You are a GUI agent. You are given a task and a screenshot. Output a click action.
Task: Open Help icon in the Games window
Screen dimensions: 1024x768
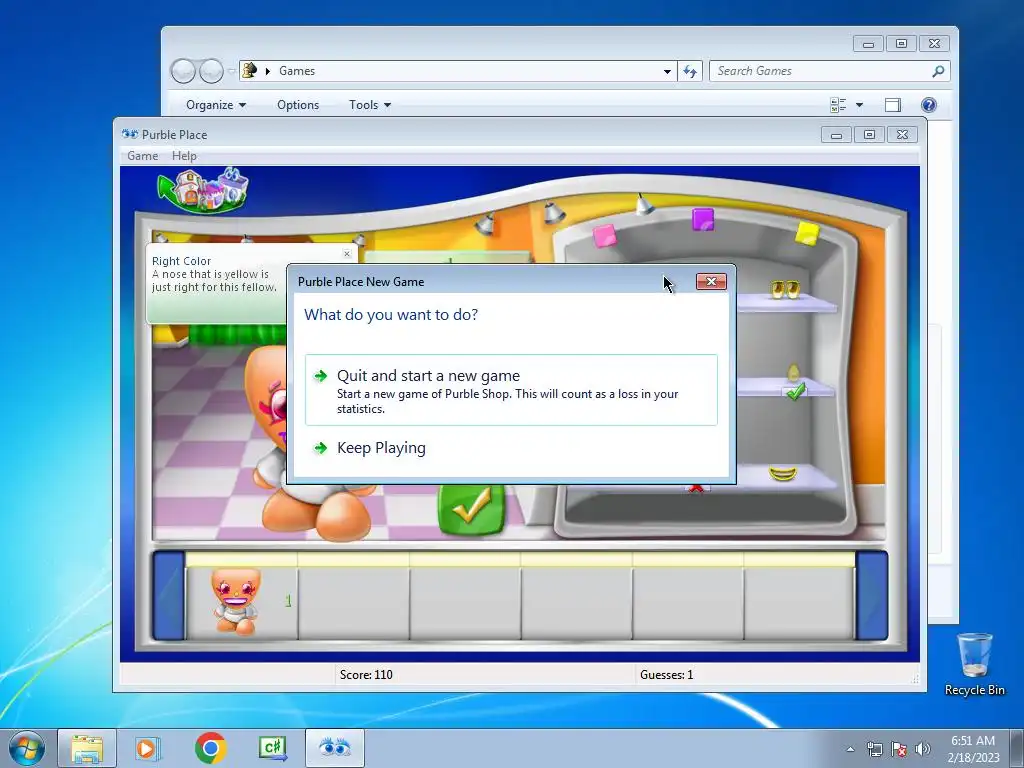929,105
